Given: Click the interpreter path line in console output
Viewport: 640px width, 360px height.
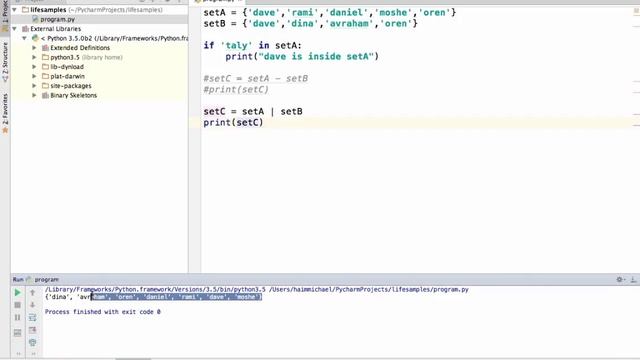Looking at the screenshot, I should 257,289.
